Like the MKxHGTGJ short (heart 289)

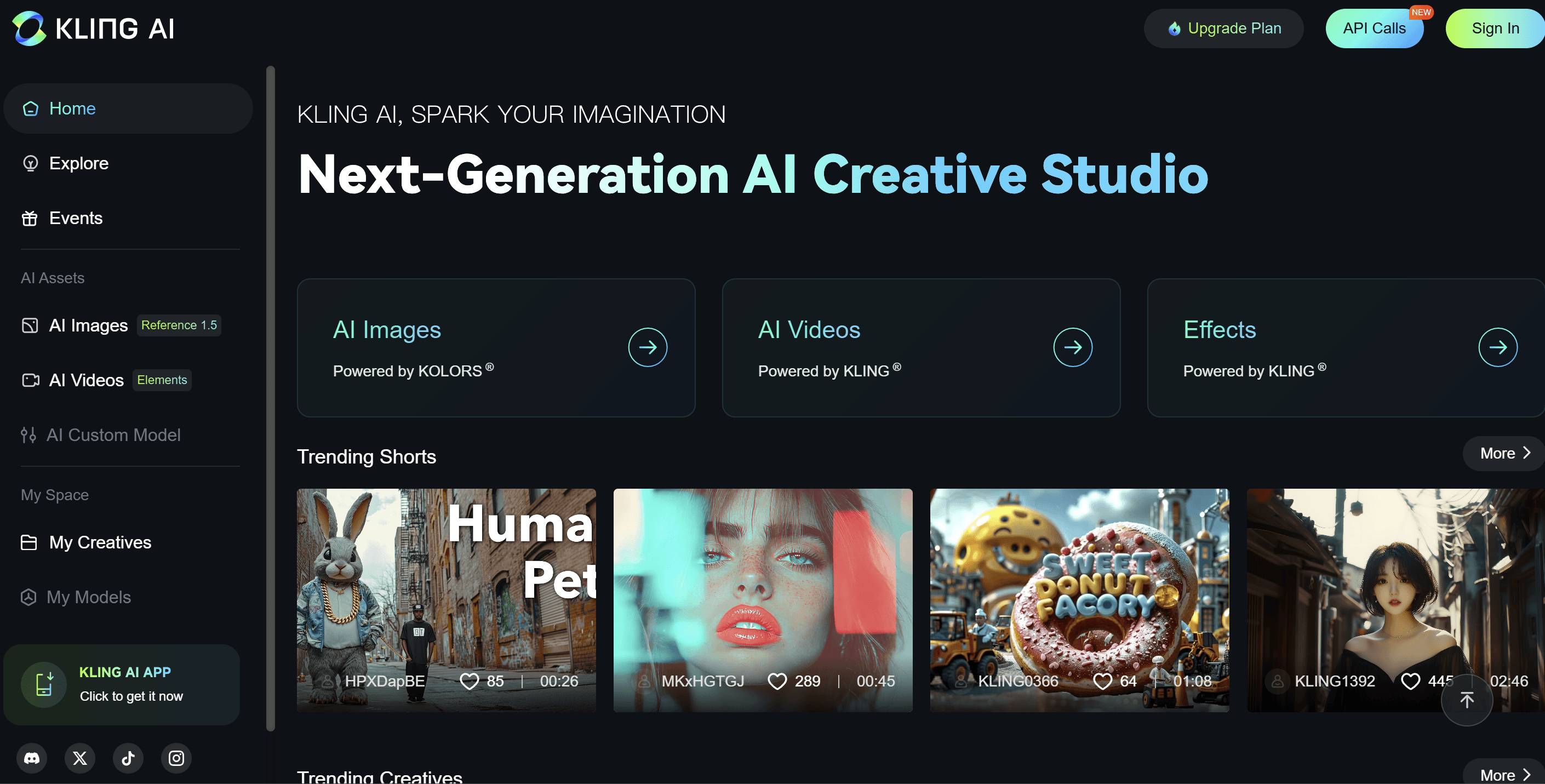(777, 682)
